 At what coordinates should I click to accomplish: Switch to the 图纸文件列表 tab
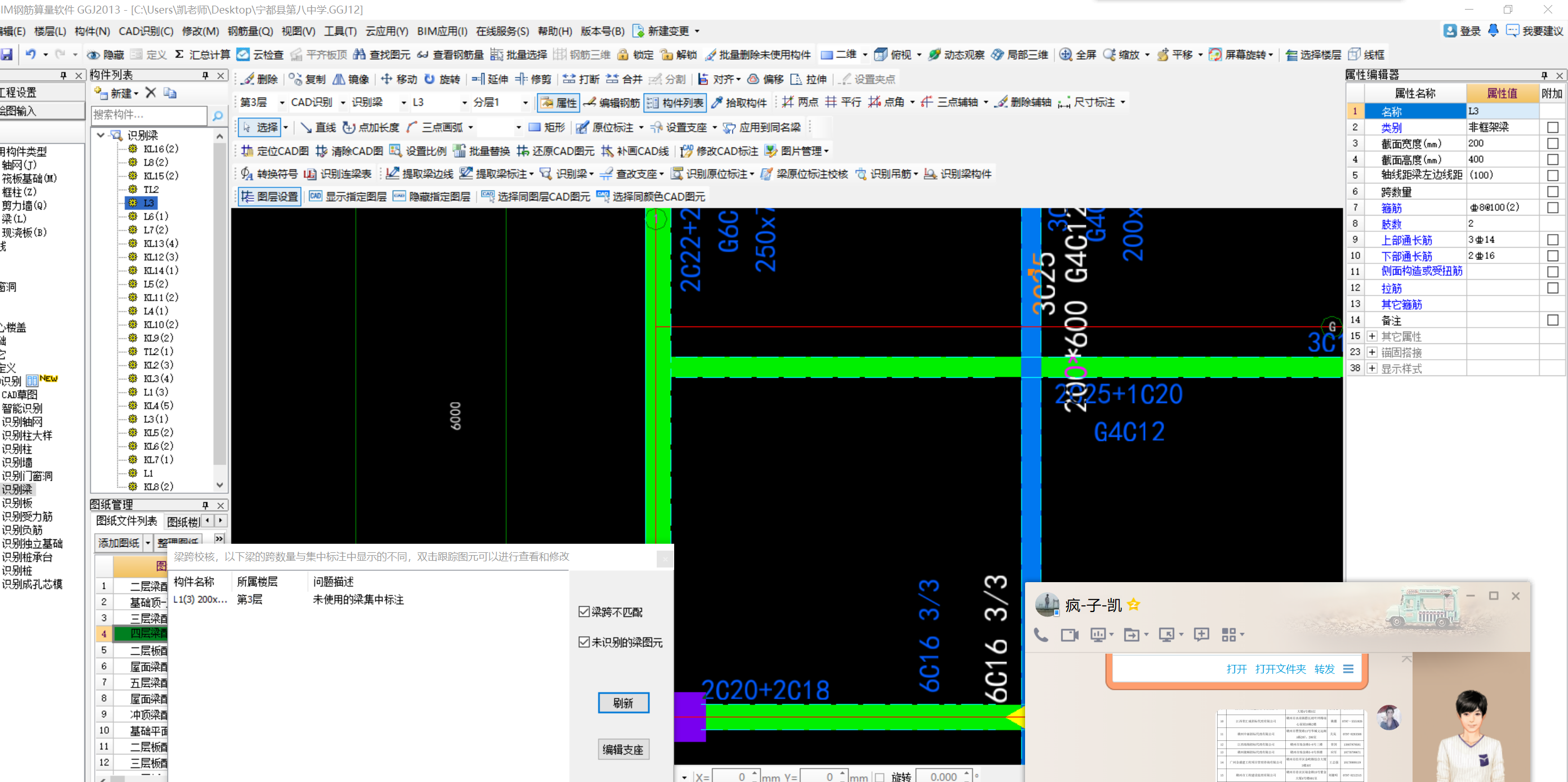click(x=127, y=521)
